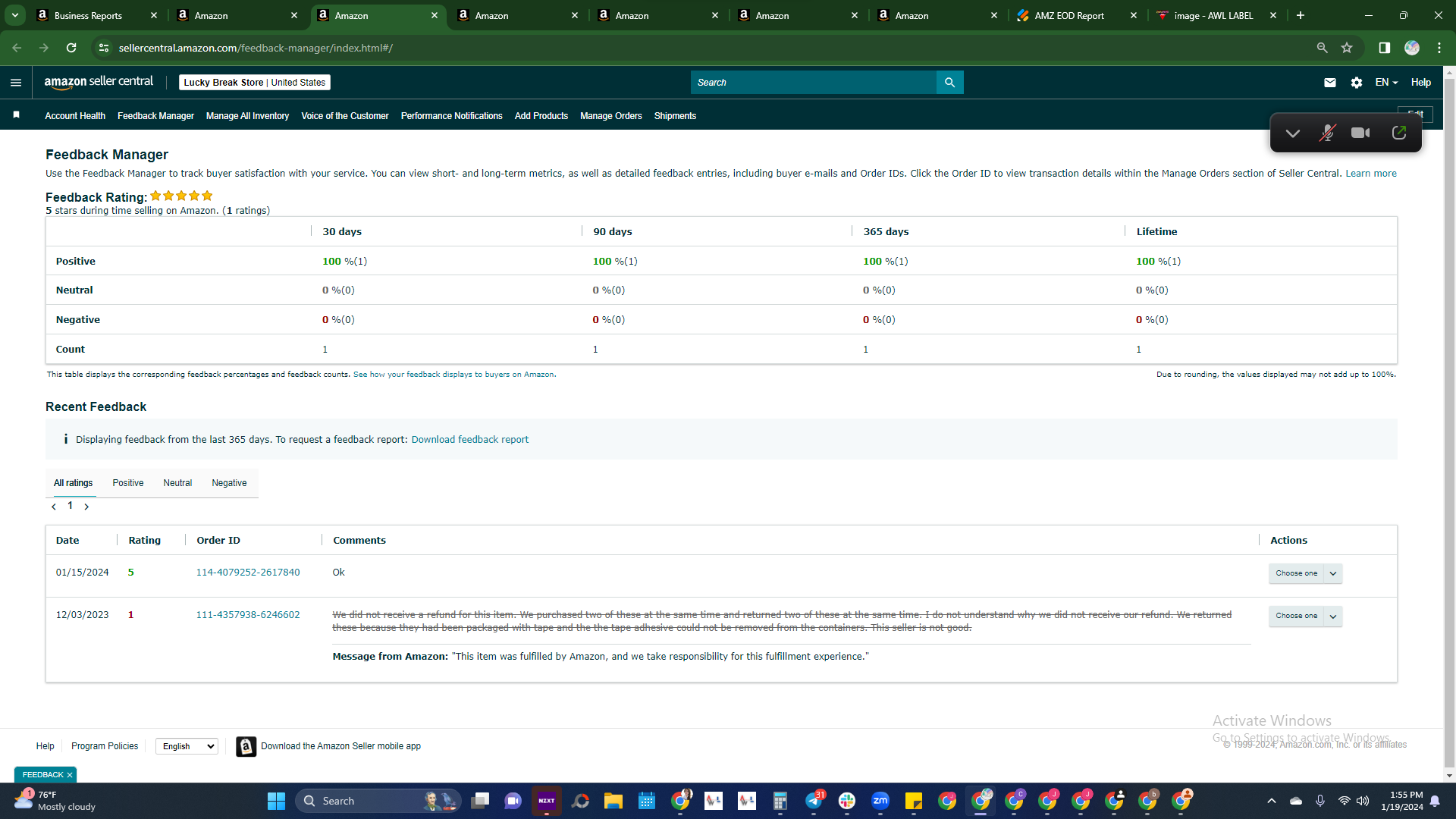Viewport: 1456px width, 819px height.
Task: Switch to the Positive feedback tab
Action: 128,483
